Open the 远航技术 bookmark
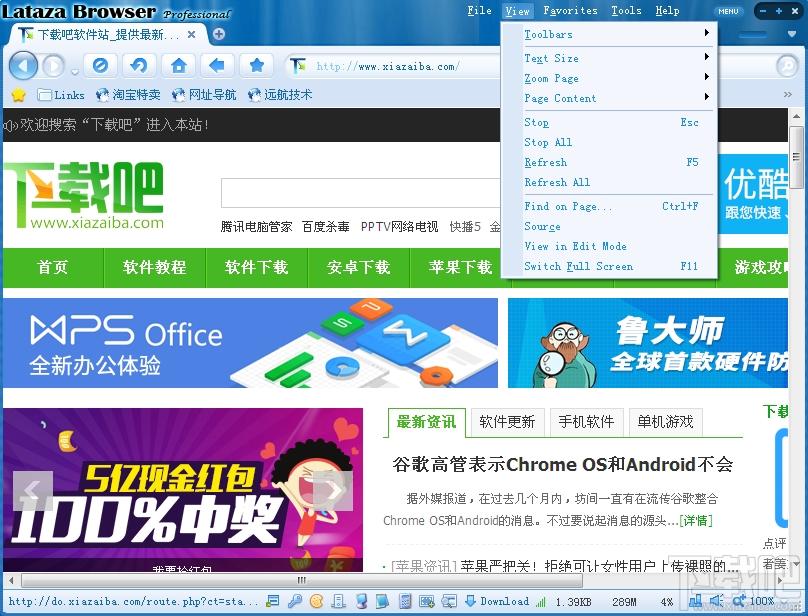808x616 pixels. pos(280,95)
